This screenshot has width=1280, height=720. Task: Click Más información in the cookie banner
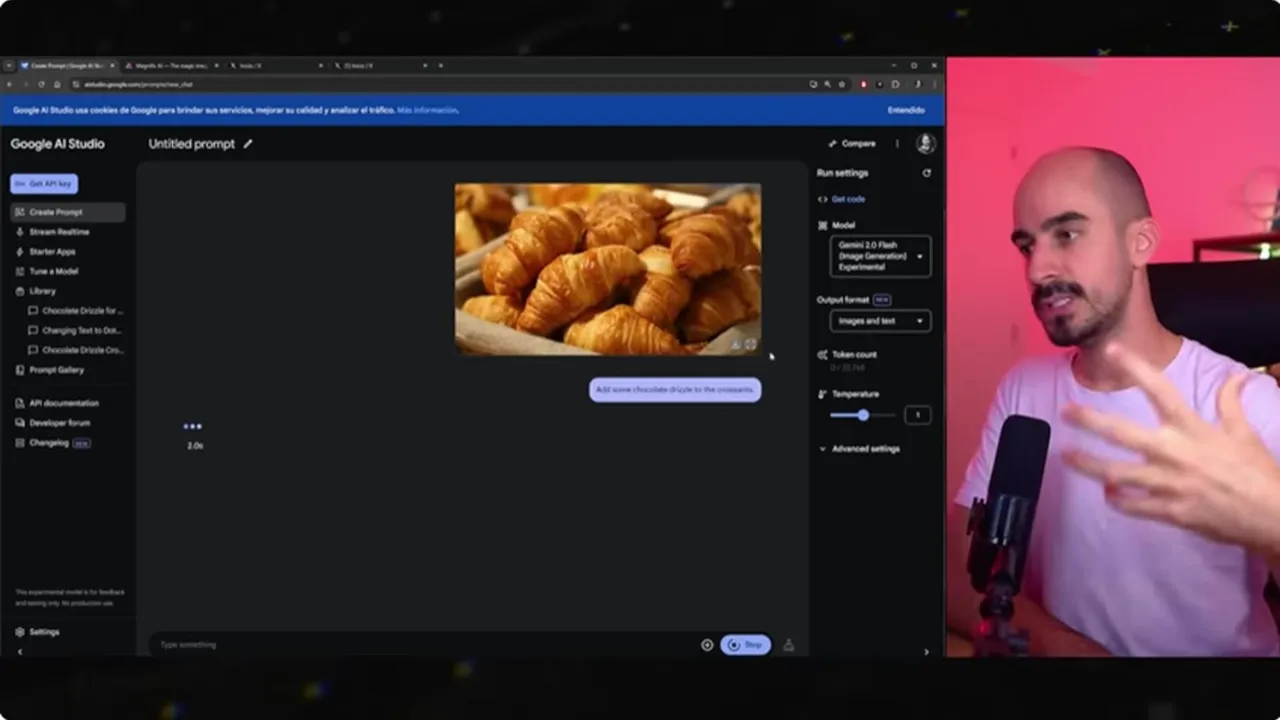427,110
